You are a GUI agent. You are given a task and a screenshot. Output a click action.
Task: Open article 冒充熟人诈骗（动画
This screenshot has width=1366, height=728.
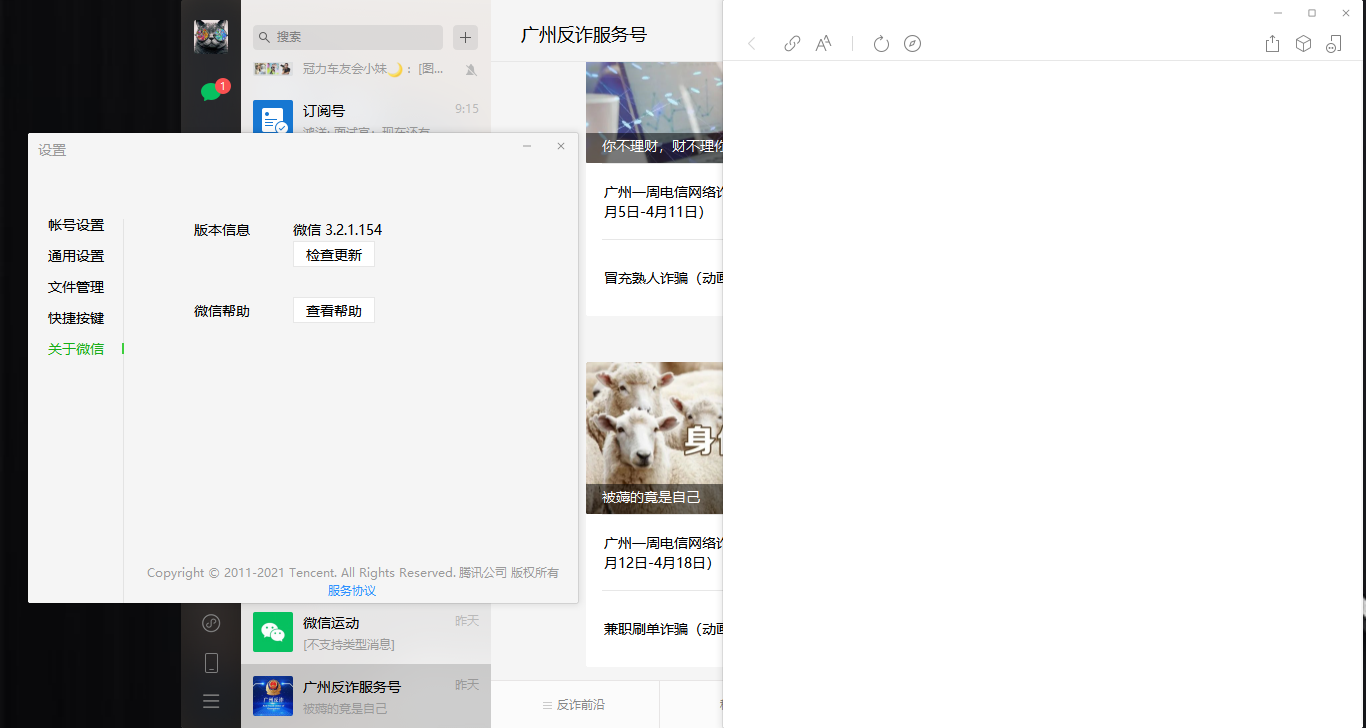[663, 278]
